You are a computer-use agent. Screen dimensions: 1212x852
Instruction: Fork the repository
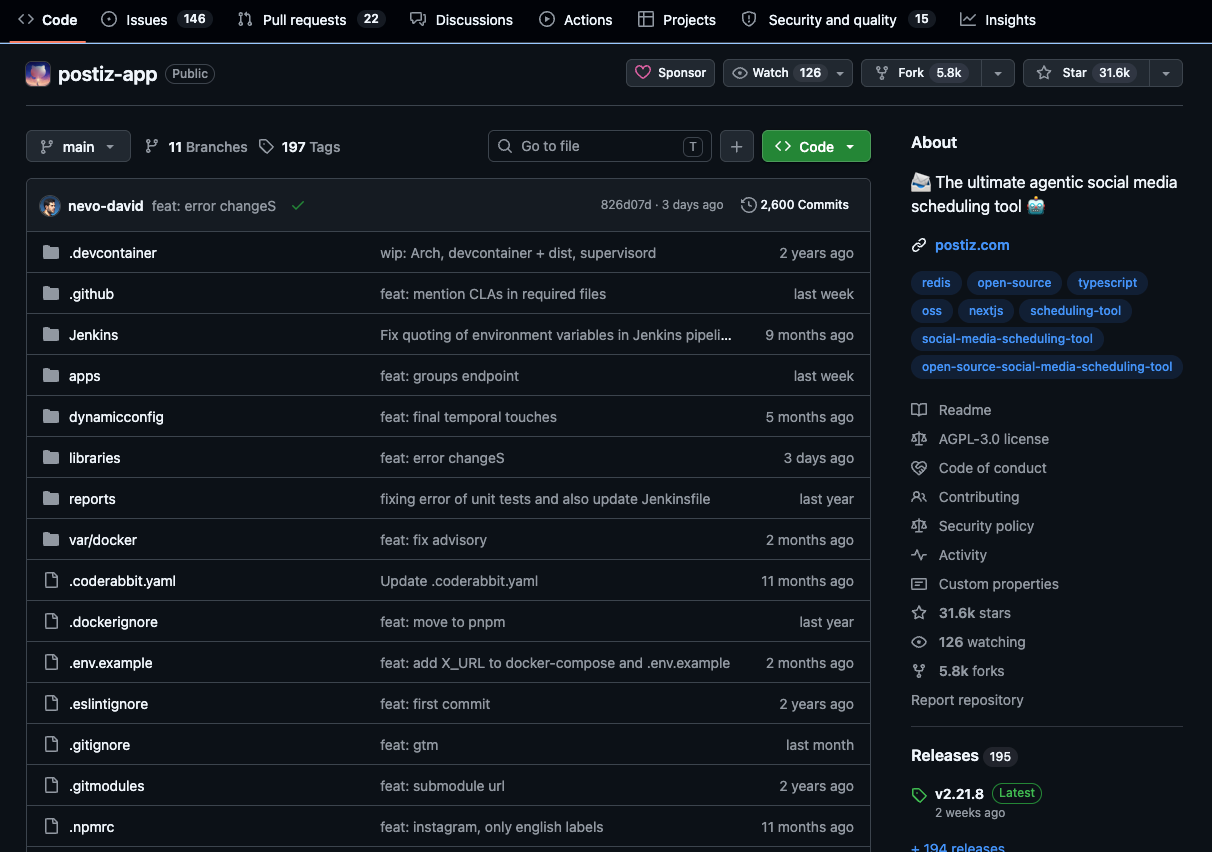pyautogui.click(x=920, y=73)
